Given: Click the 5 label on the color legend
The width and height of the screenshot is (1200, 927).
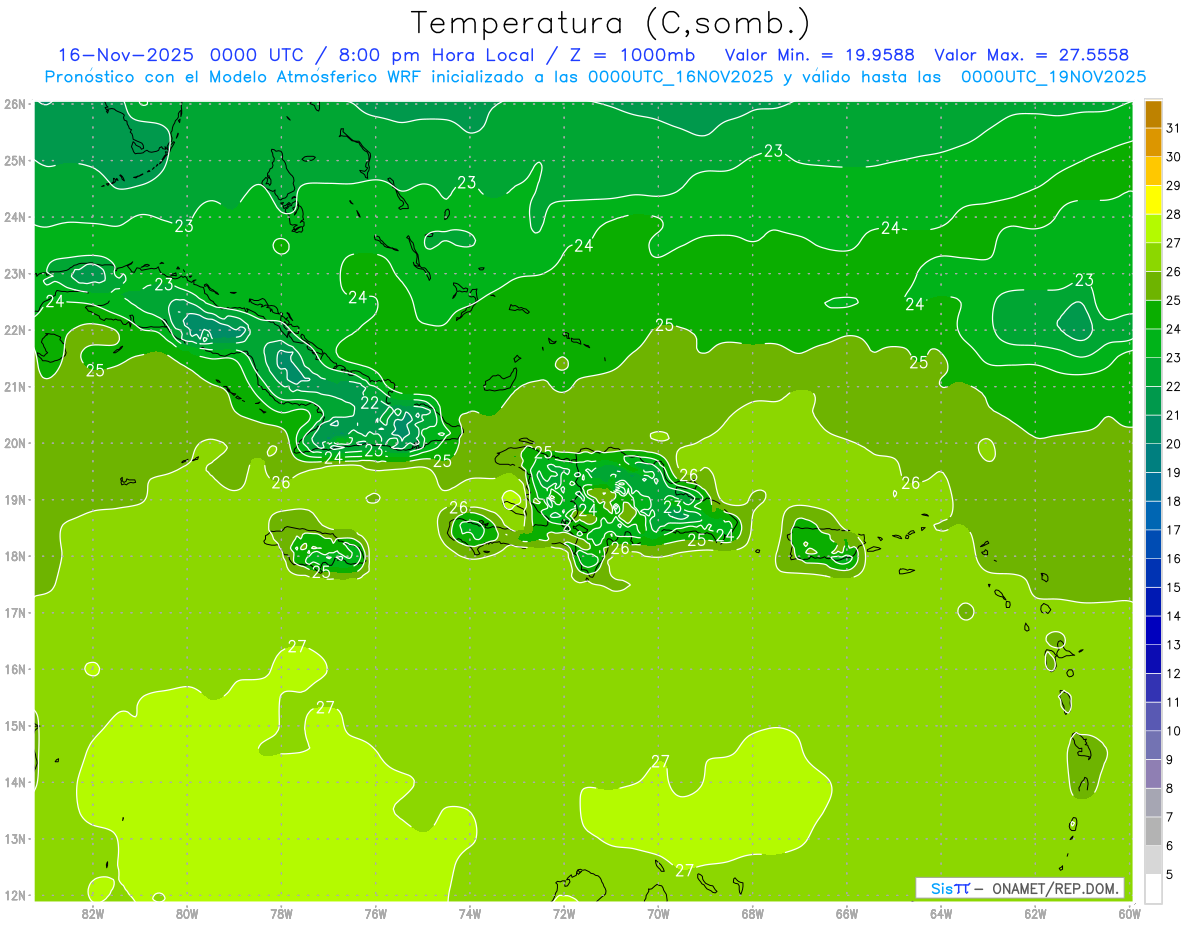Looking at the screenshot, I should click(x=1171, y=875).
